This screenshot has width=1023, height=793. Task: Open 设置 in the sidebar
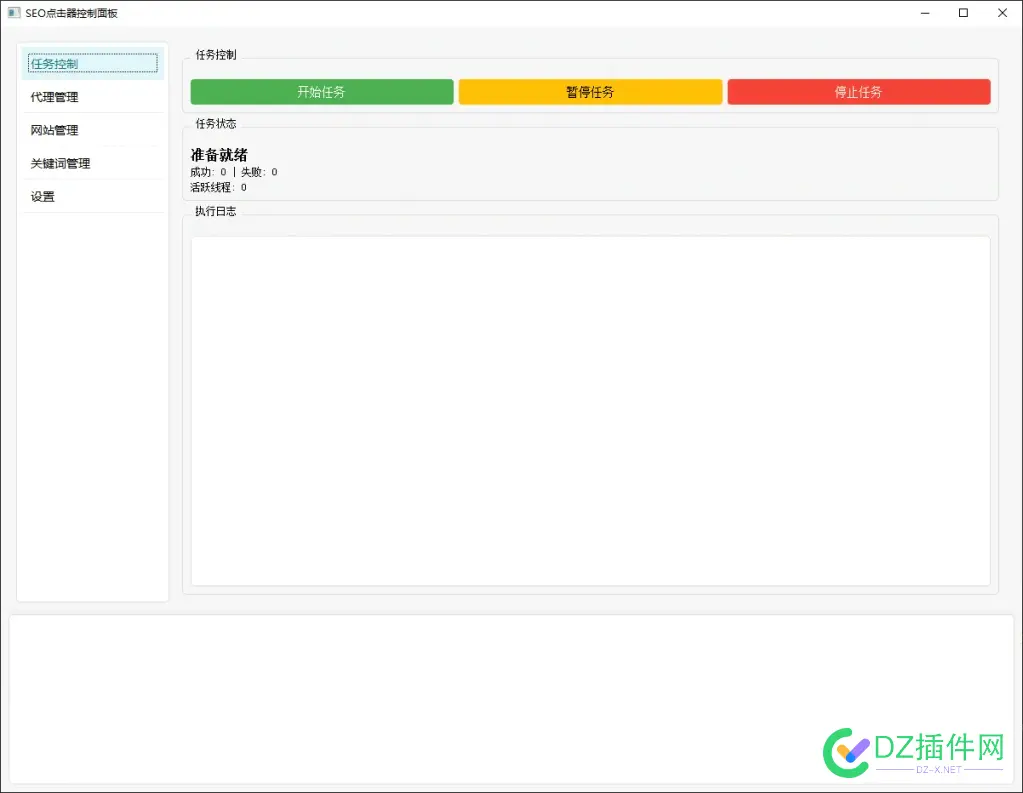(x=92, y=196)
